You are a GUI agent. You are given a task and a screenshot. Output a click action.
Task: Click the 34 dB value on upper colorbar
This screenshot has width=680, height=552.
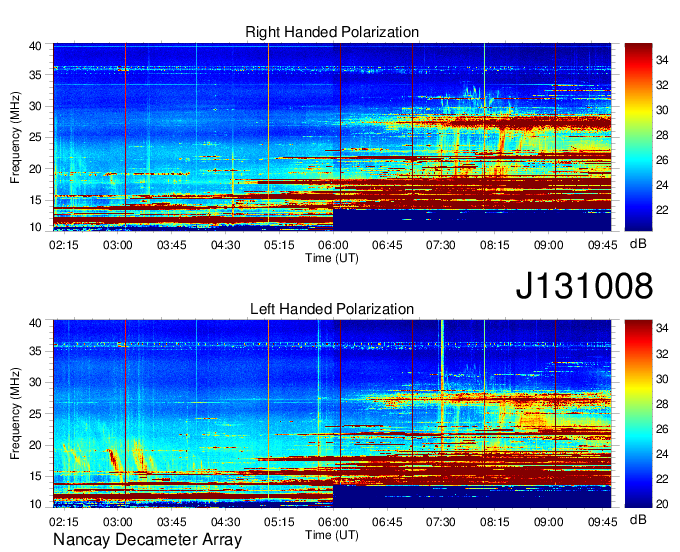click(x=662, y=60)
